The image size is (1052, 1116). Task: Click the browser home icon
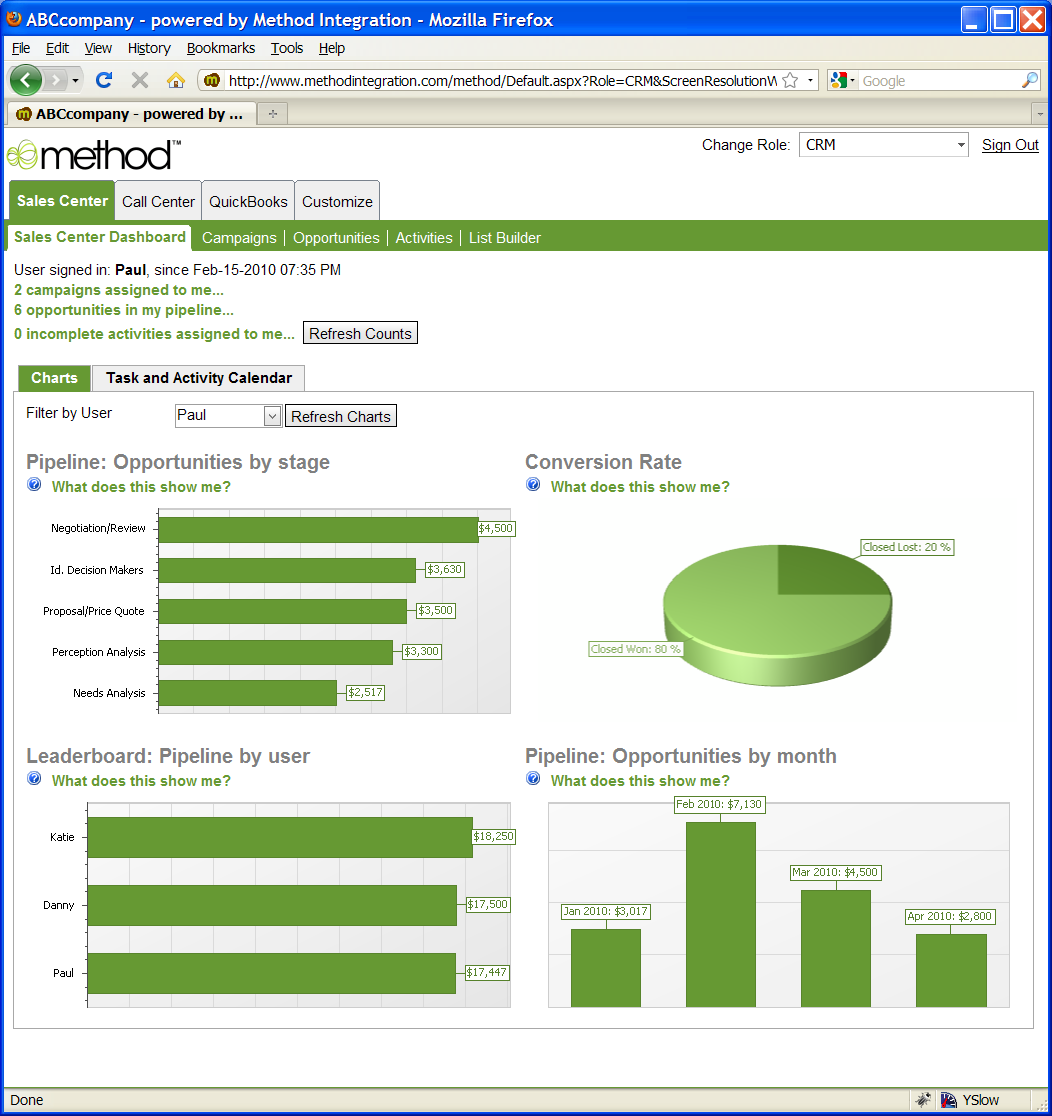pyautogui.click(x=176, y=80)
